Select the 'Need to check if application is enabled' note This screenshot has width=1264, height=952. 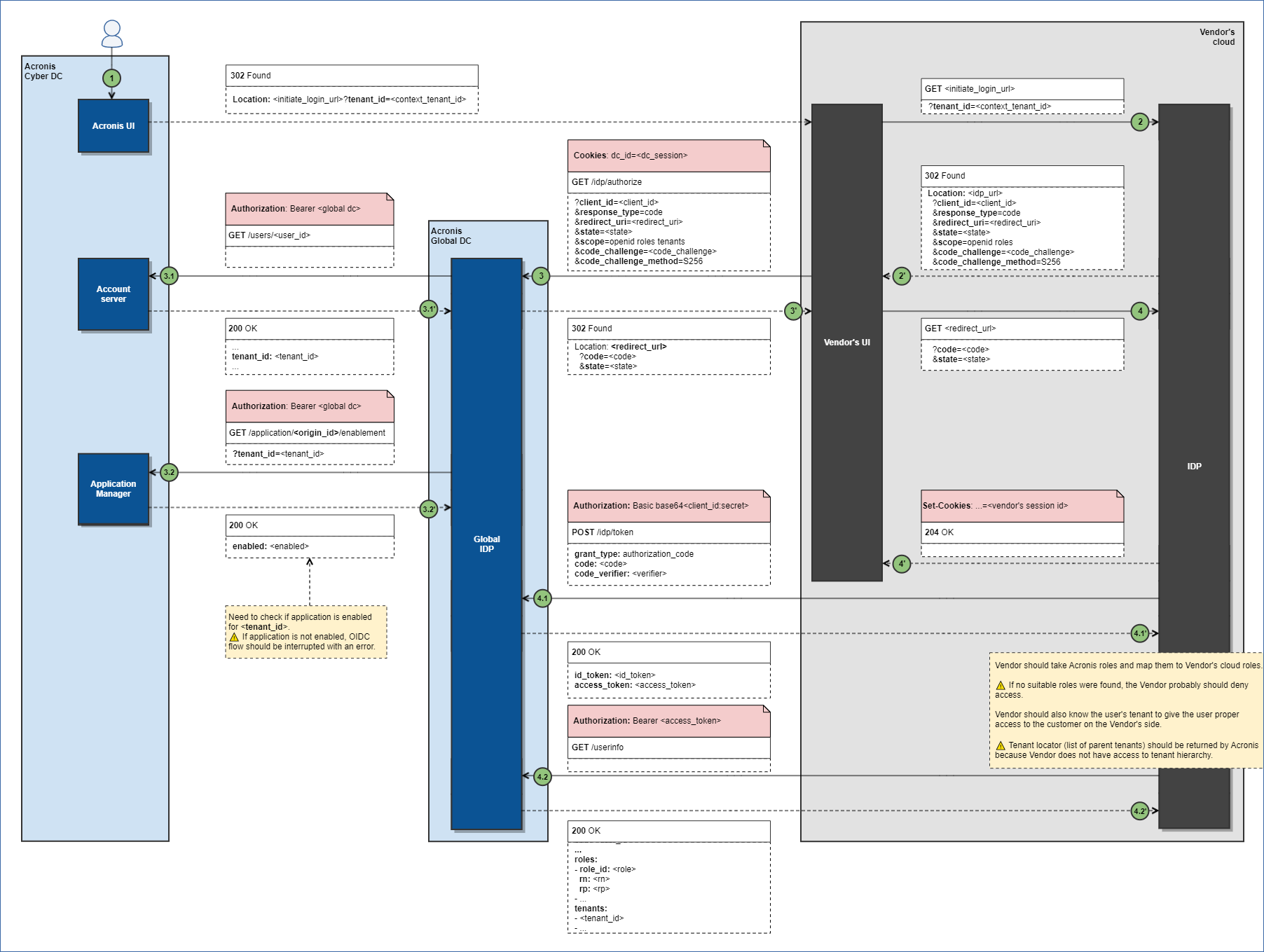point(306,632)
